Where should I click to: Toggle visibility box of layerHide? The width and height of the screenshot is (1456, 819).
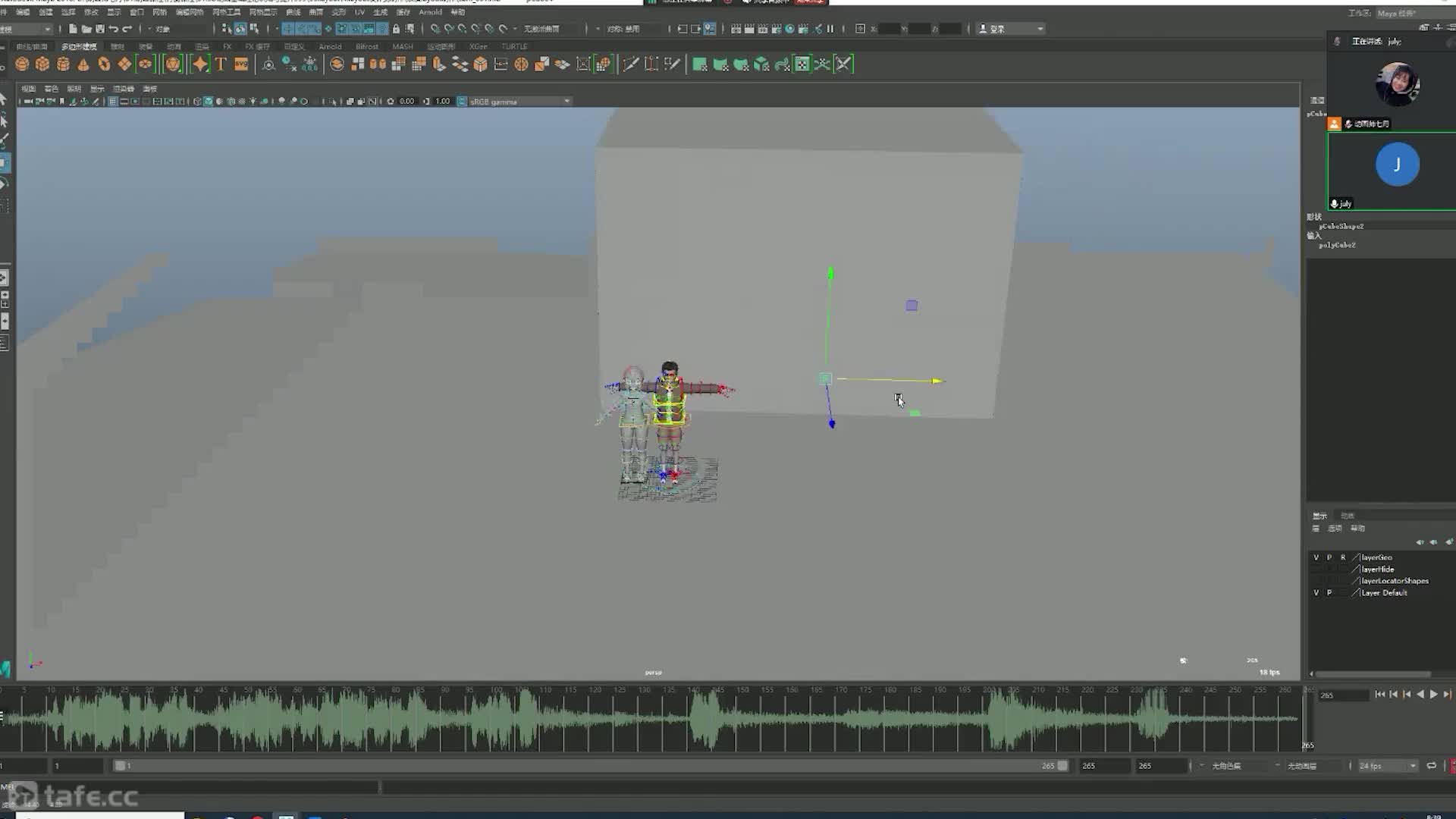1316,570
